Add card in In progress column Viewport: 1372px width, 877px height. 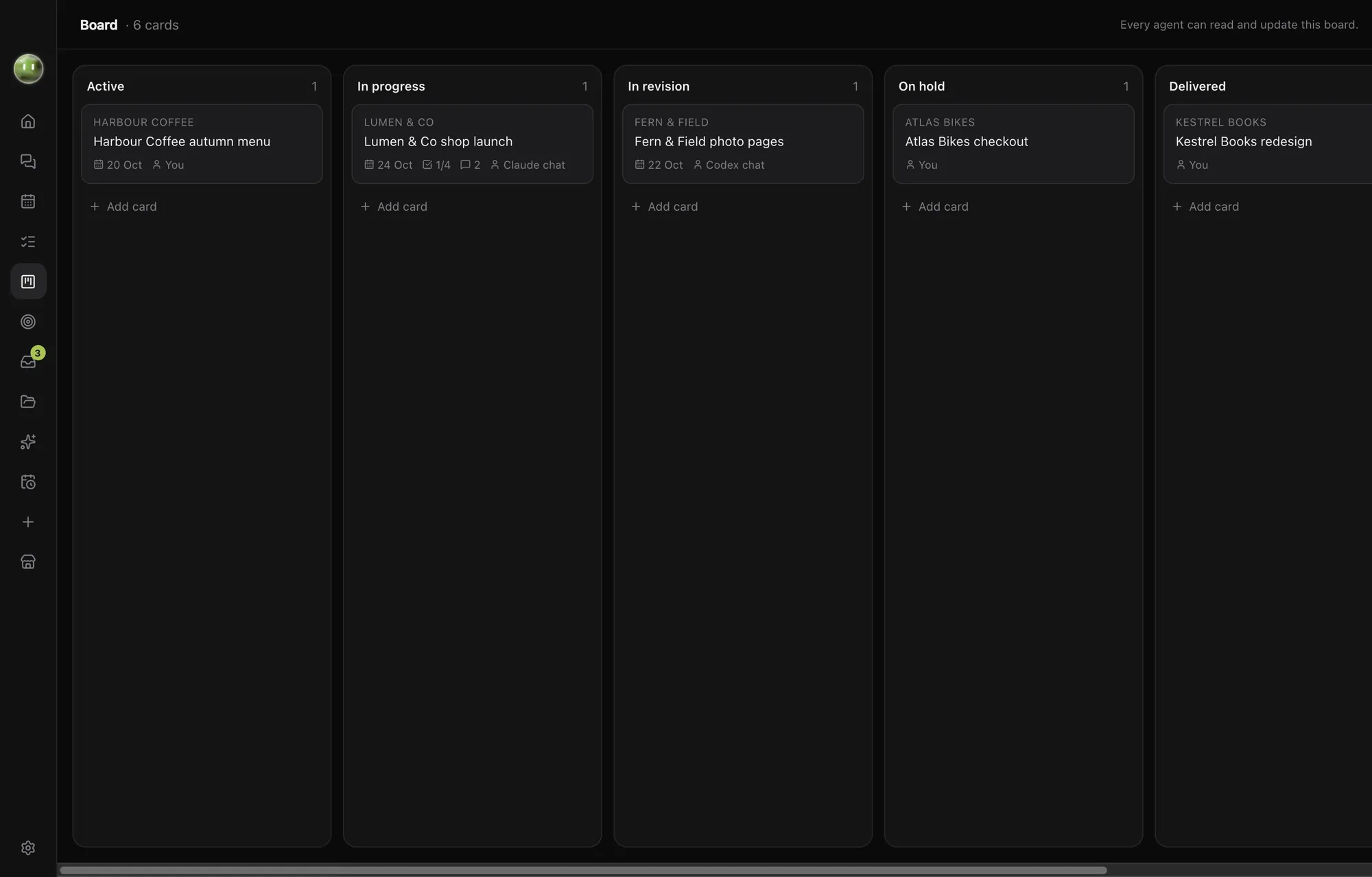[x=394, y=207]
